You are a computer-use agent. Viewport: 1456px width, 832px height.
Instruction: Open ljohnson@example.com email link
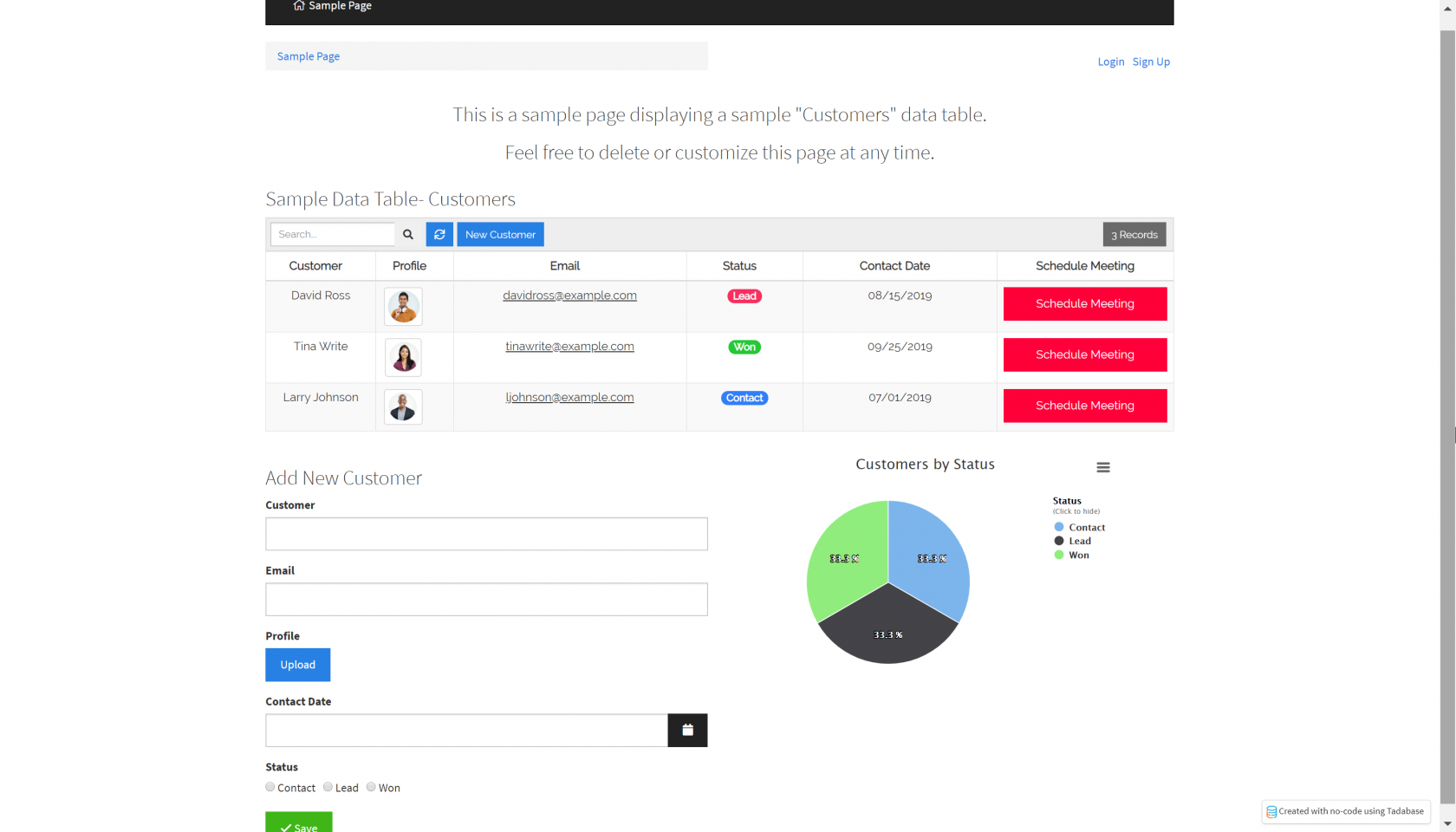(x=569, y=398)
